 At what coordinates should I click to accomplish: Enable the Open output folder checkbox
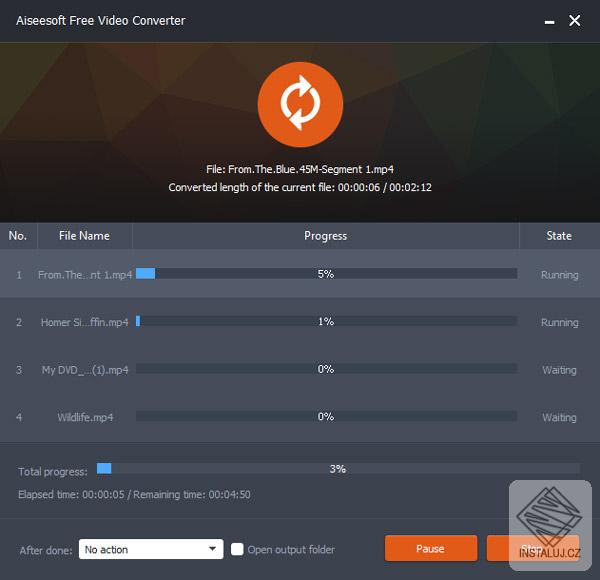[237, 549]
